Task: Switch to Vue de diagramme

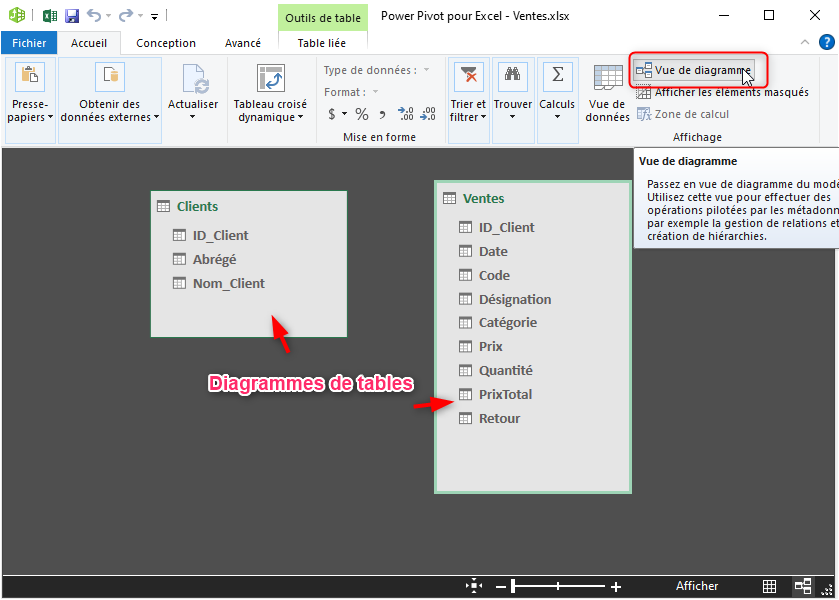Action: (695, 70)
